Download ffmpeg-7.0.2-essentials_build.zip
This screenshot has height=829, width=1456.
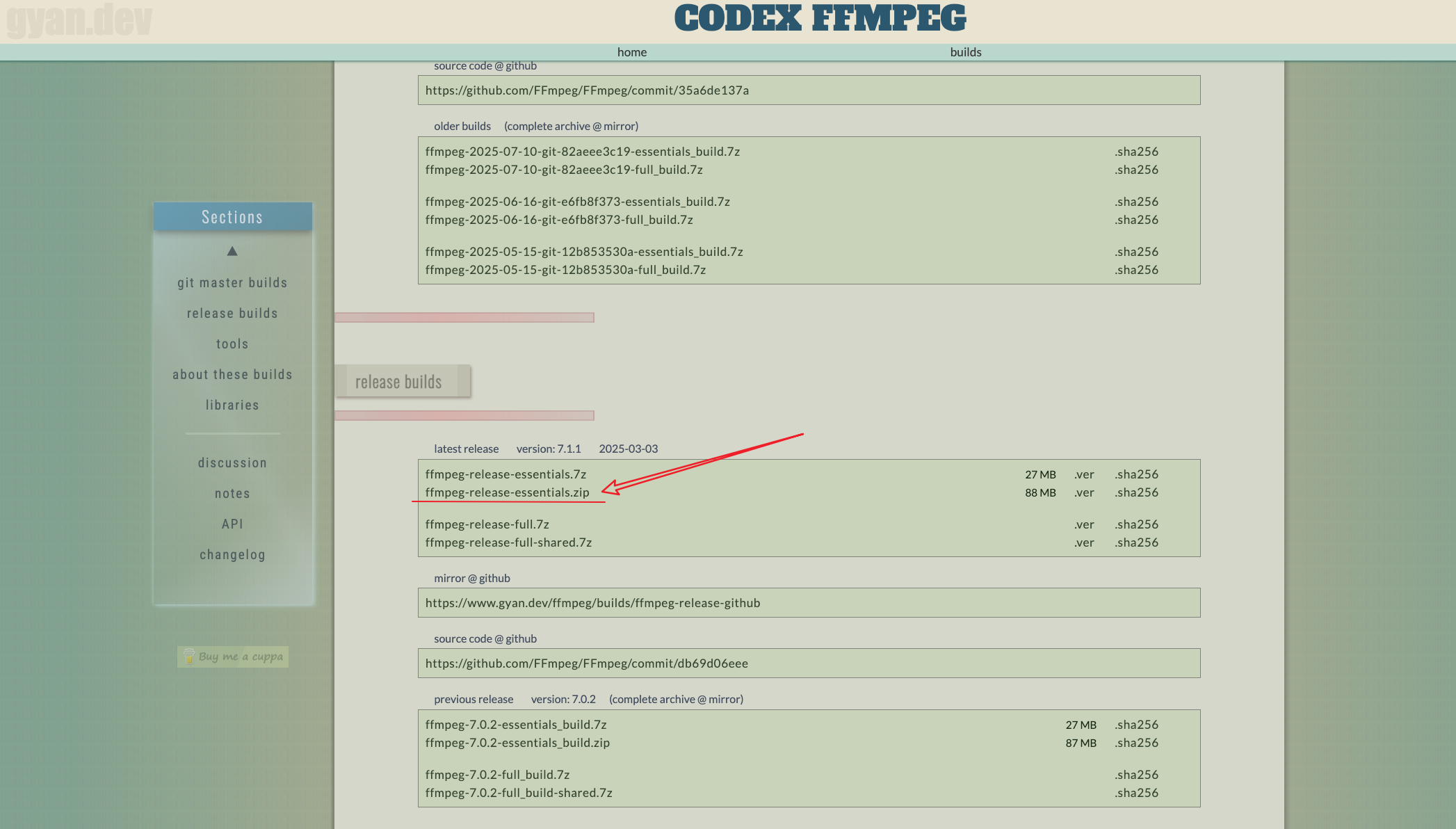pos(517,743)
